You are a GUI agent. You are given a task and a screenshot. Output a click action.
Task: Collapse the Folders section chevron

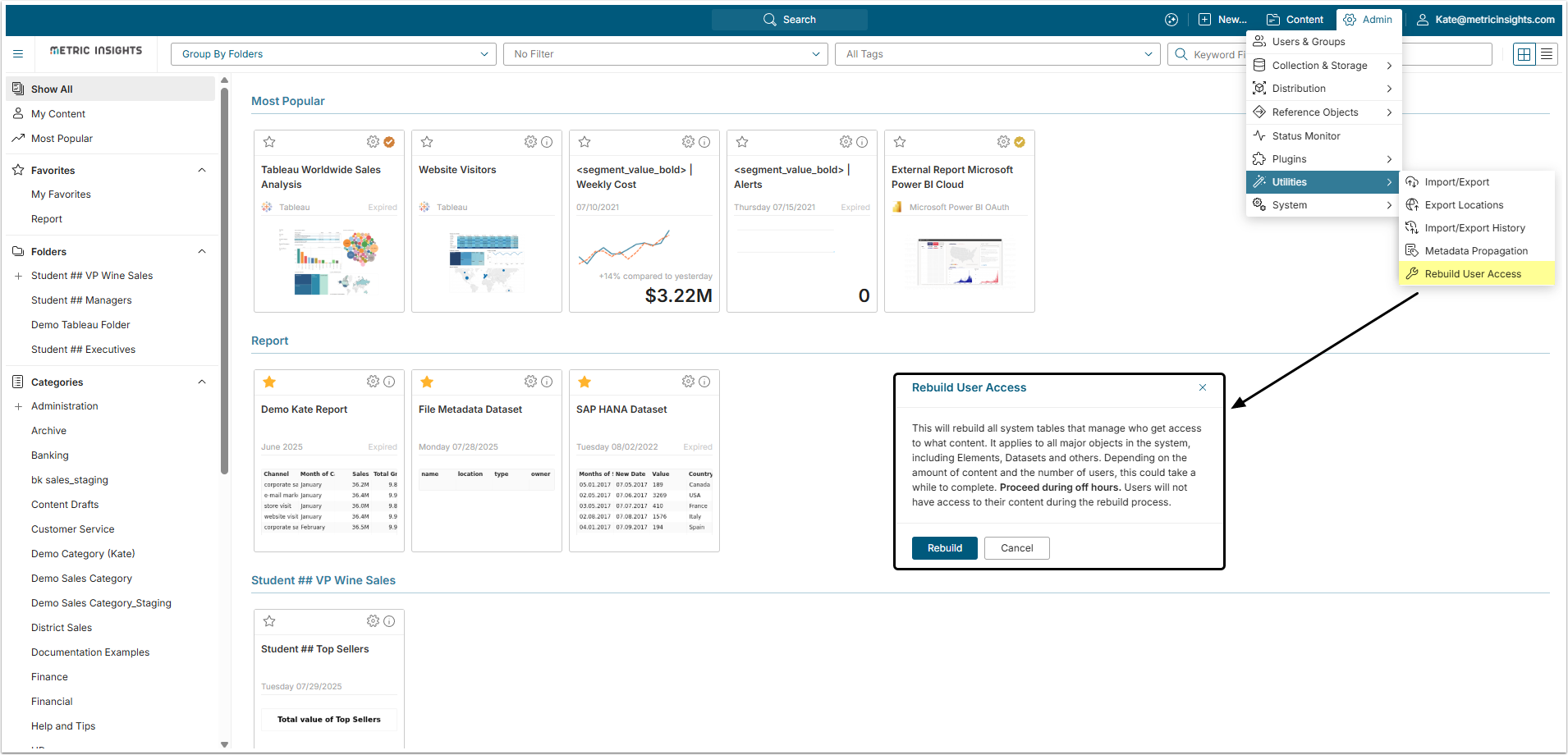pos(202,251)
